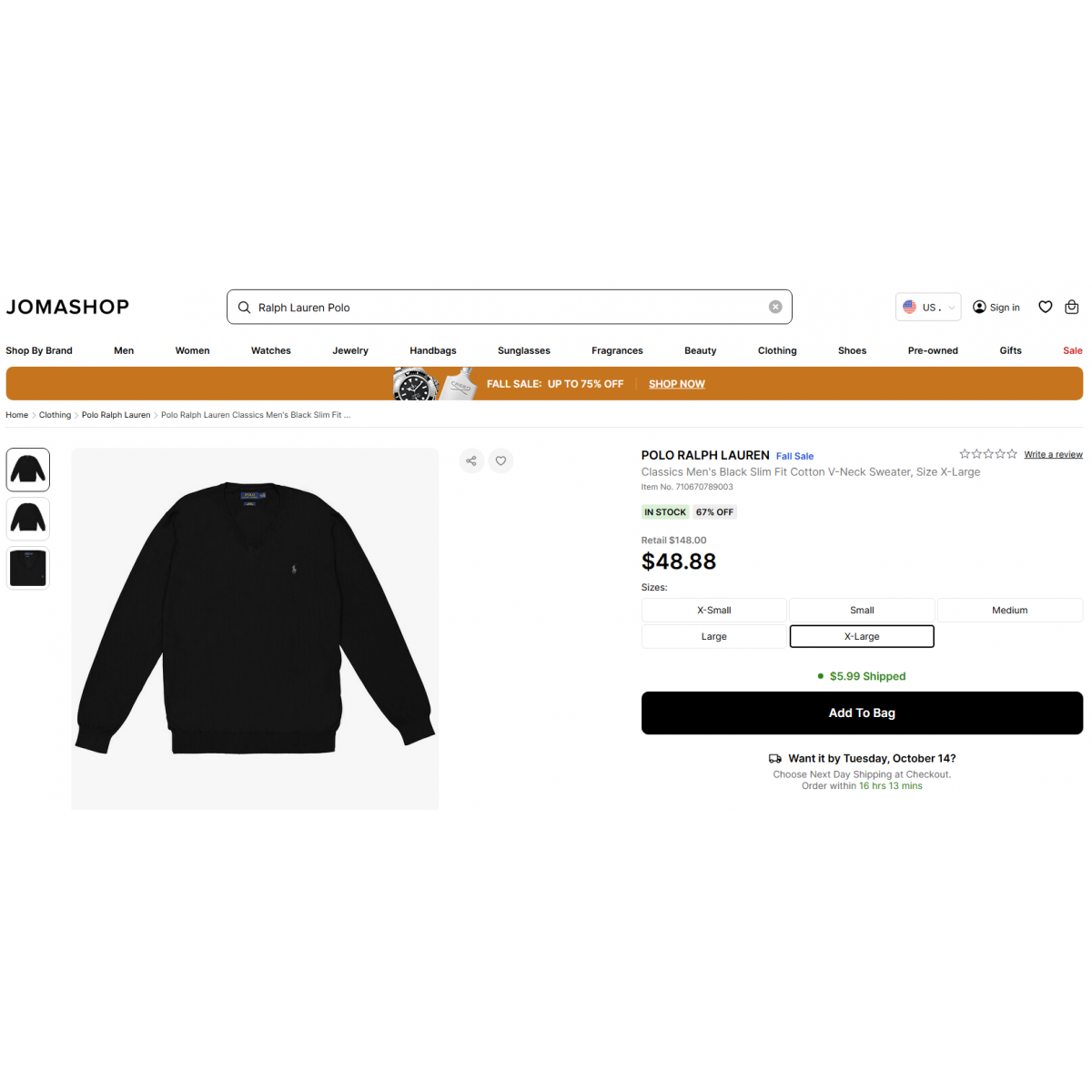The height and width of the screenshot is (1092, 1092).
Task: Open the shopping bag icon
Action: (x=1072, y=307)
